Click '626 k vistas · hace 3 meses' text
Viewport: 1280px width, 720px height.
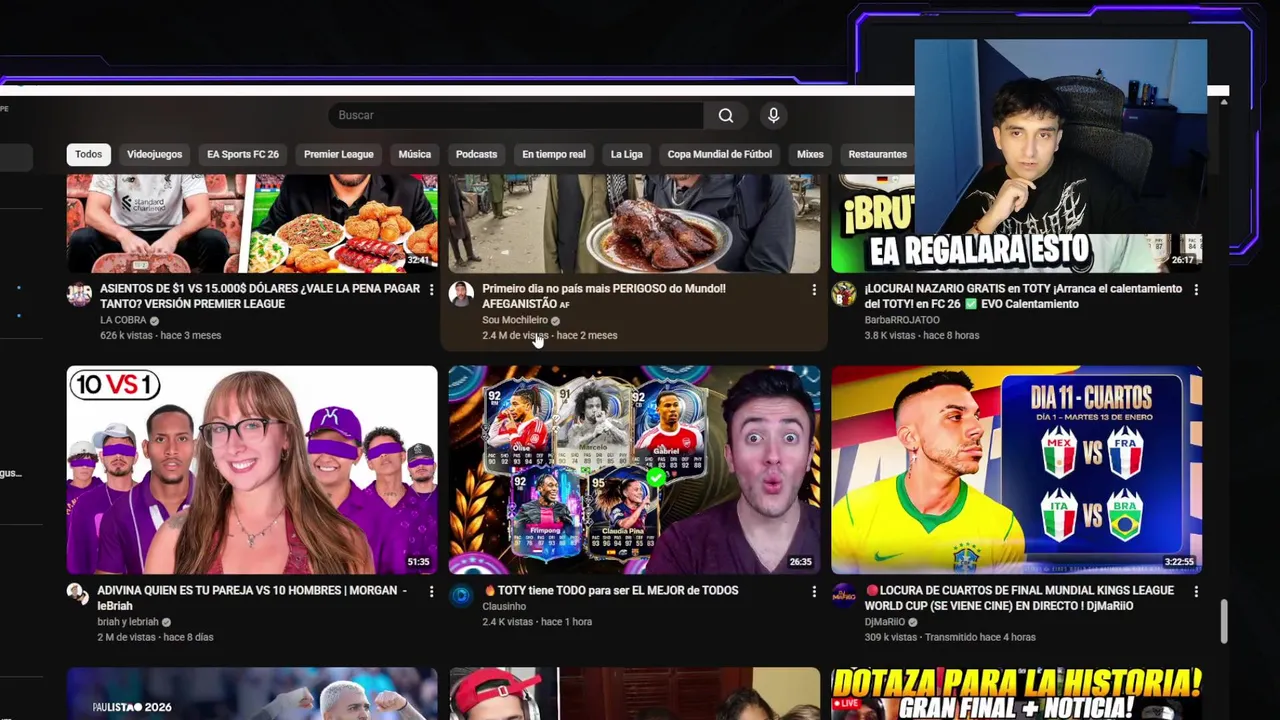click(x=160, y=335)
